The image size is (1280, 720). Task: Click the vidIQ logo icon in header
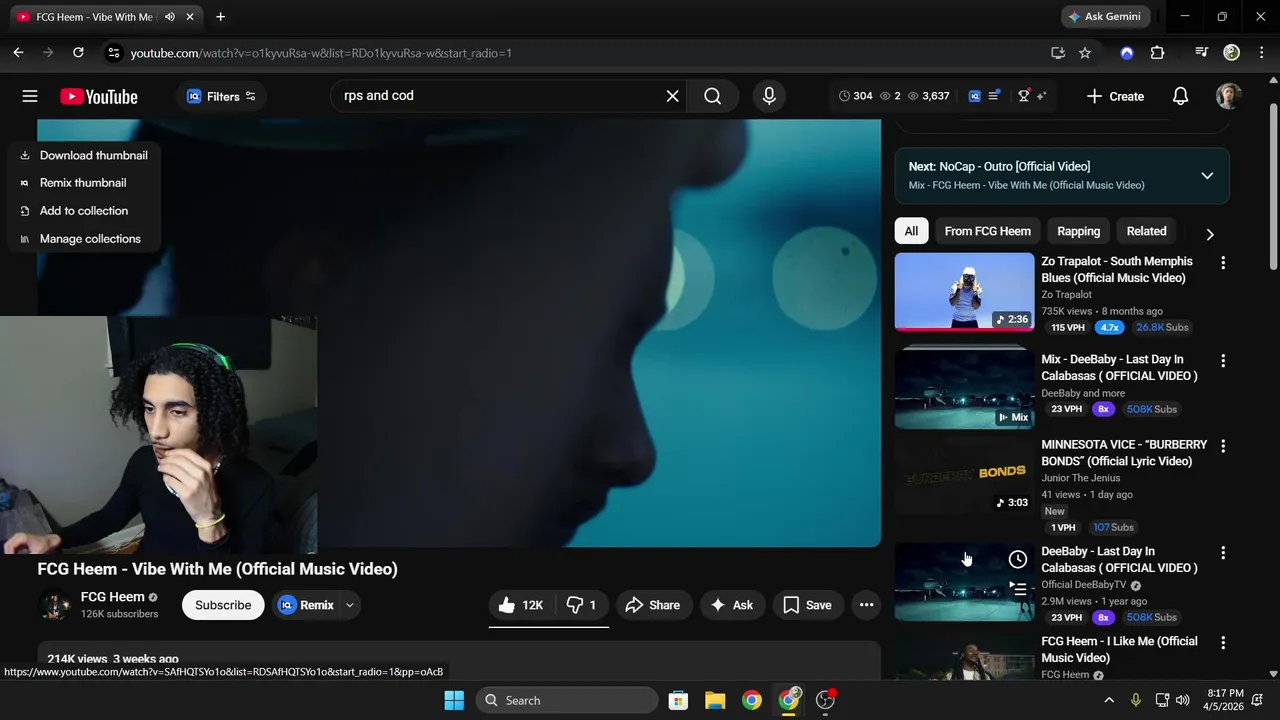point(975,96)
